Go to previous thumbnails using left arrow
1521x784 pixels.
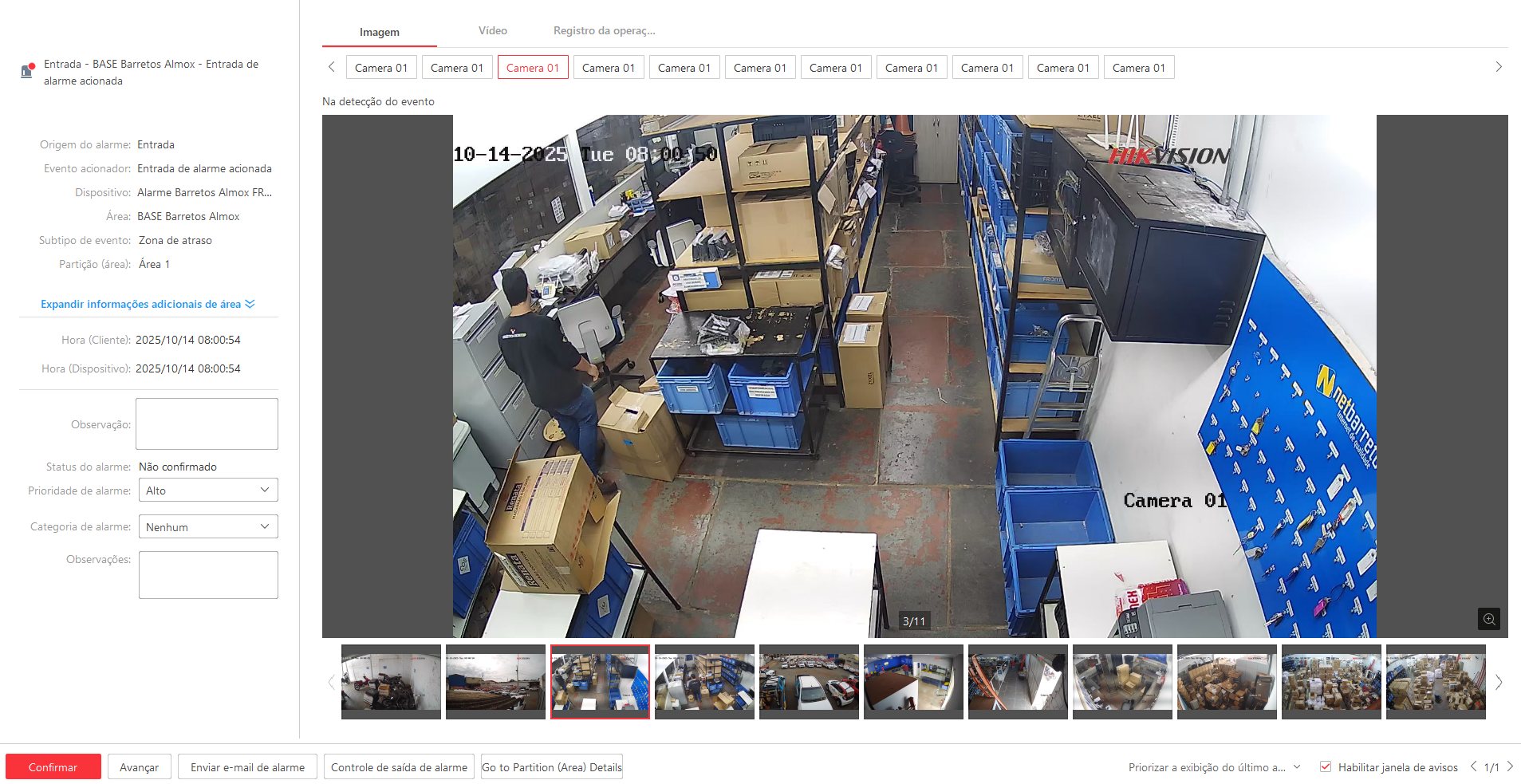[x=331, y=682]
